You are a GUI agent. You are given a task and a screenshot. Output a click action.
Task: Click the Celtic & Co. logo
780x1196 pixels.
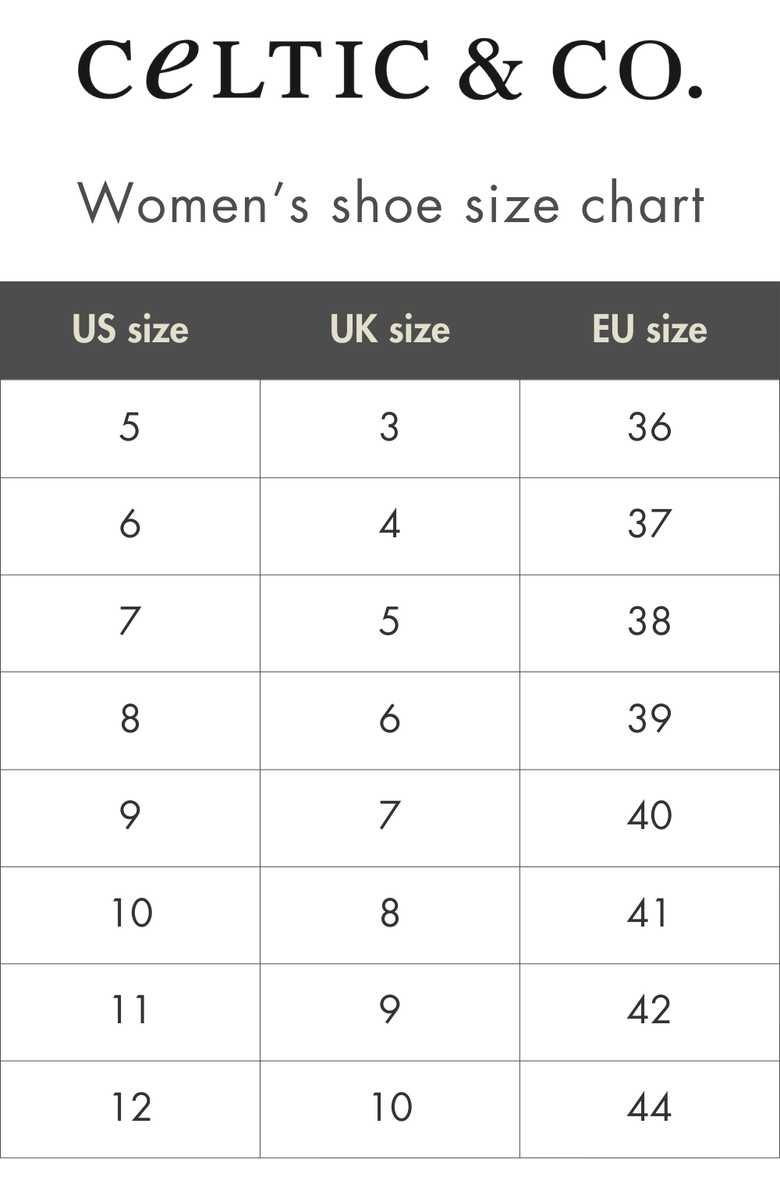[390, 70]
